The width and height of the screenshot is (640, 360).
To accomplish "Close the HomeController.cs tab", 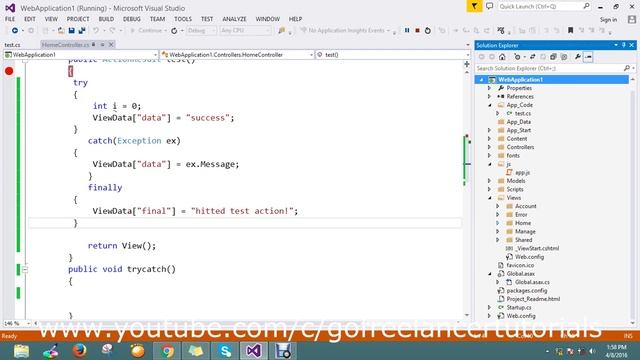I will tap(111, 44).
